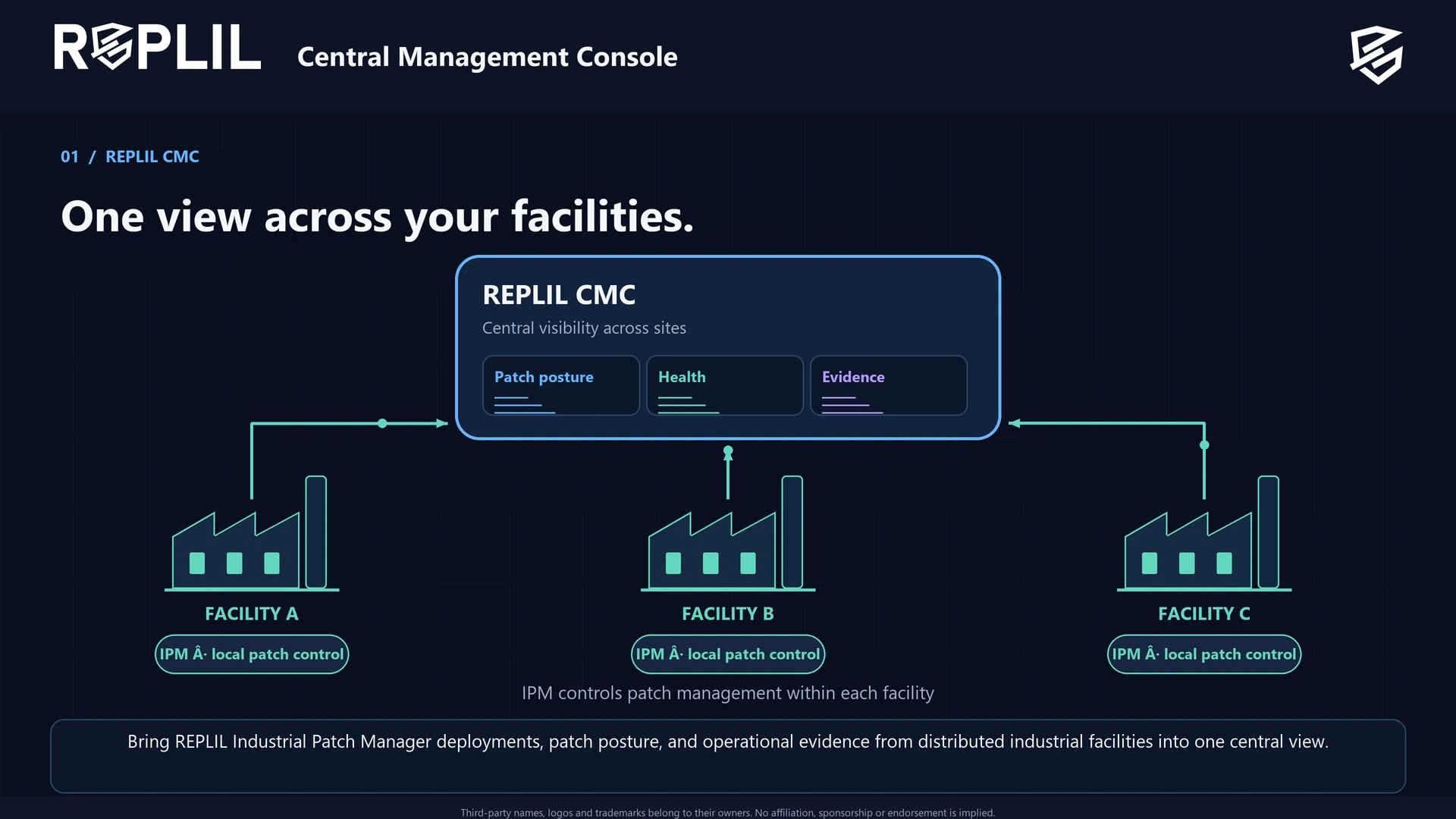The image size is (1456, 819).
Task: Click the 'FACILITY B' label
Action: 728,613
